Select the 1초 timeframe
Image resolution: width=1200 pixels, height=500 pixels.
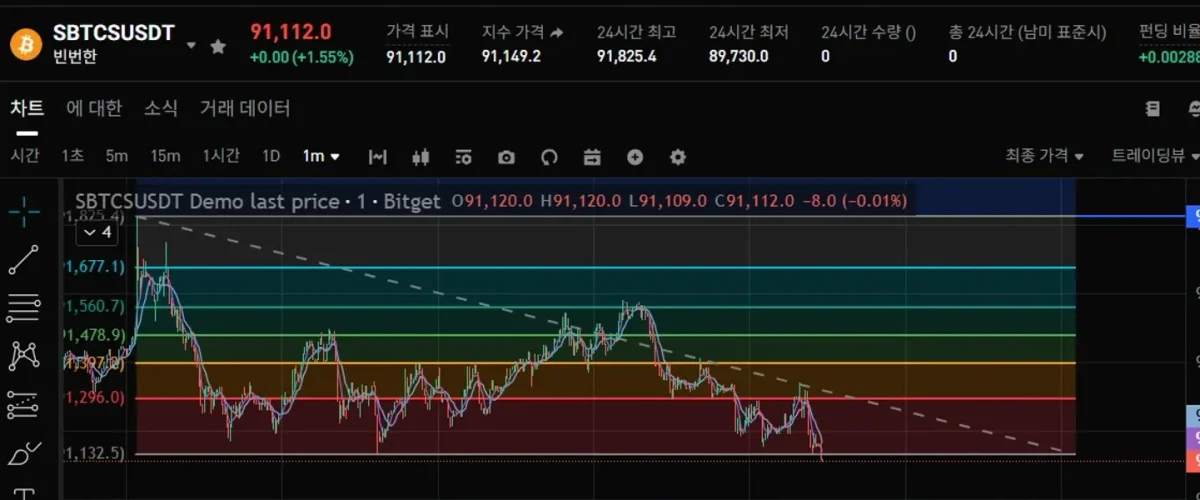pyautogui.click(x=73, y=156)
